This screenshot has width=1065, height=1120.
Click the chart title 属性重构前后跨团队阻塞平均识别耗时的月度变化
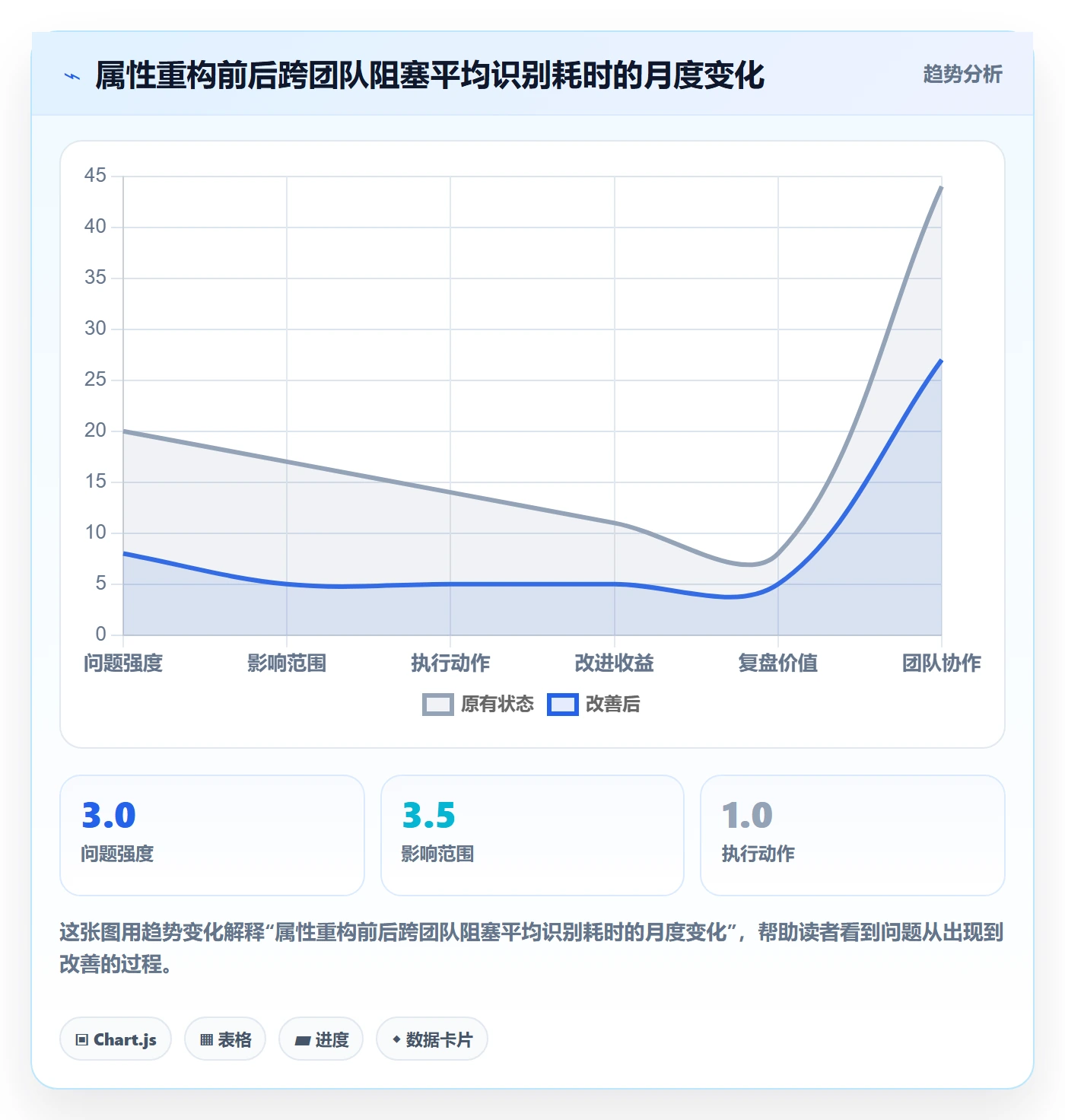pyautogui.click(x=430, y=75)
